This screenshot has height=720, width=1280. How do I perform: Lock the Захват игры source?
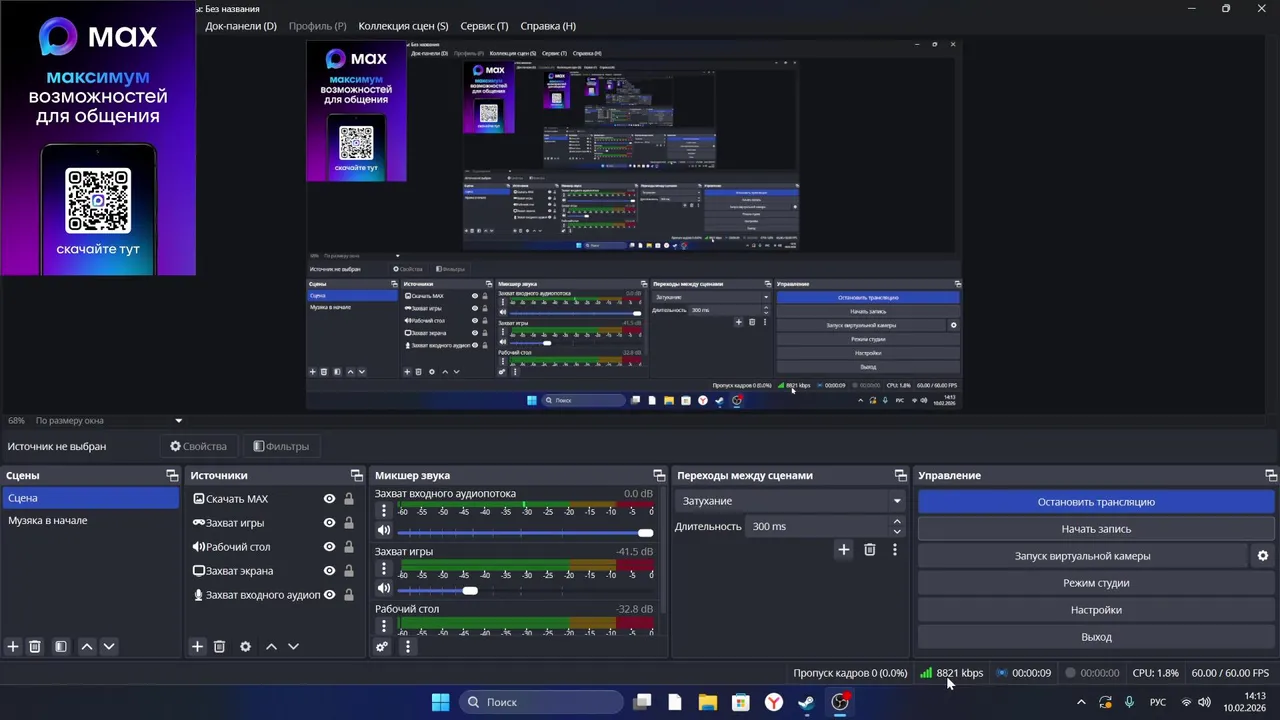point(348,523)
